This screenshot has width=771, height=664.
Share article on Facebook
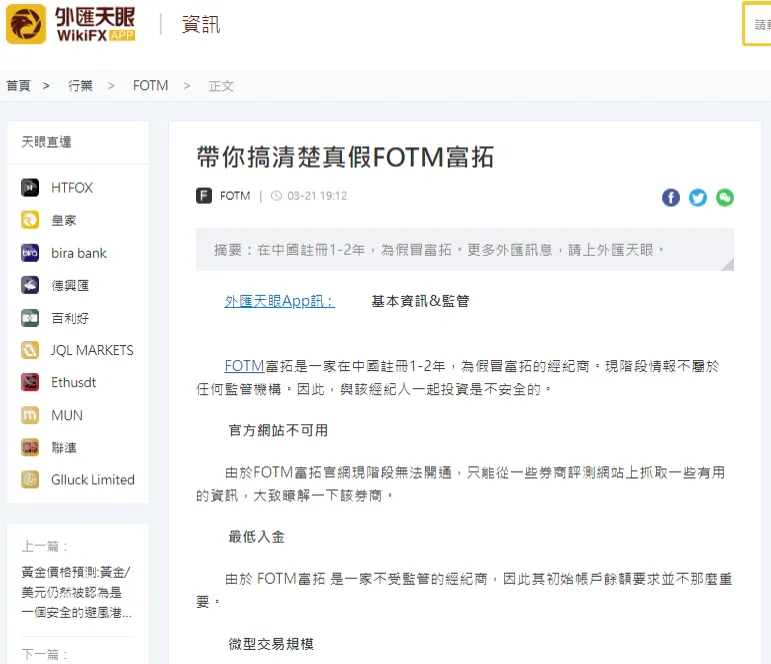671,198
